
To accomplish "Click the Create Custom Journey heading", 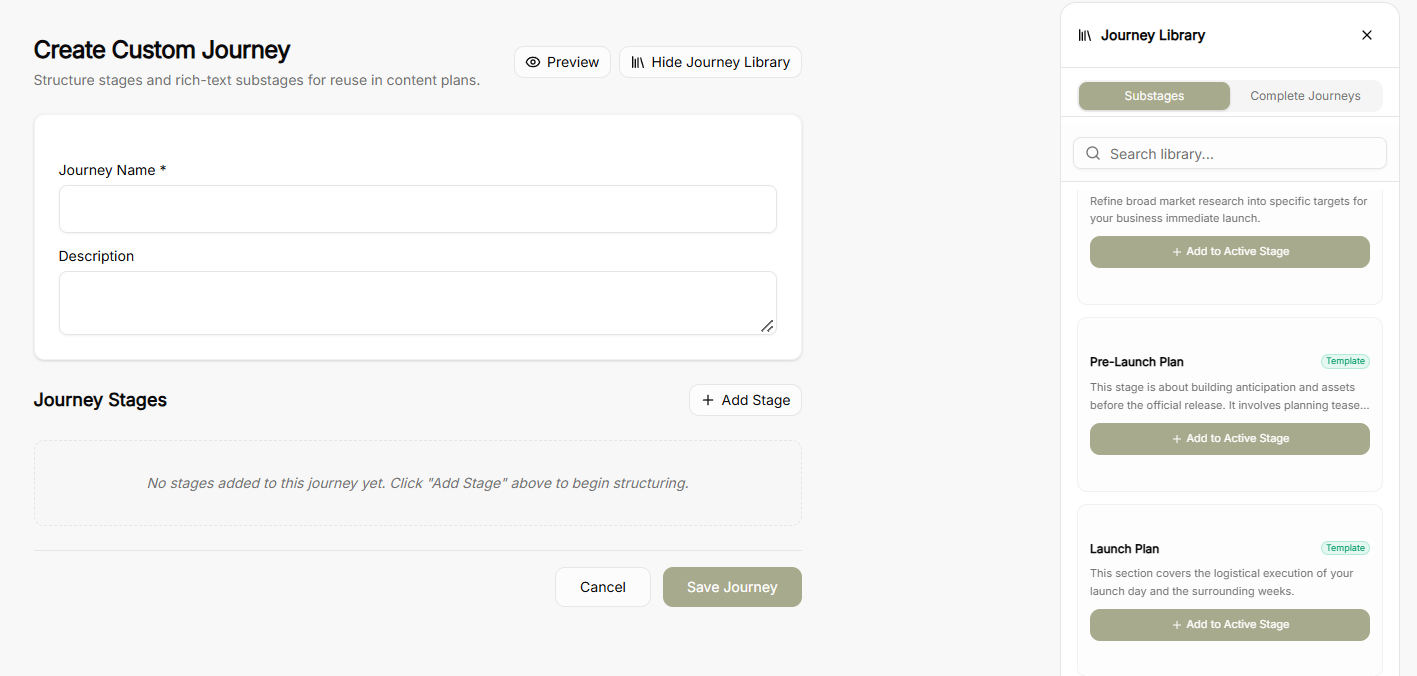I will (162, 50).
